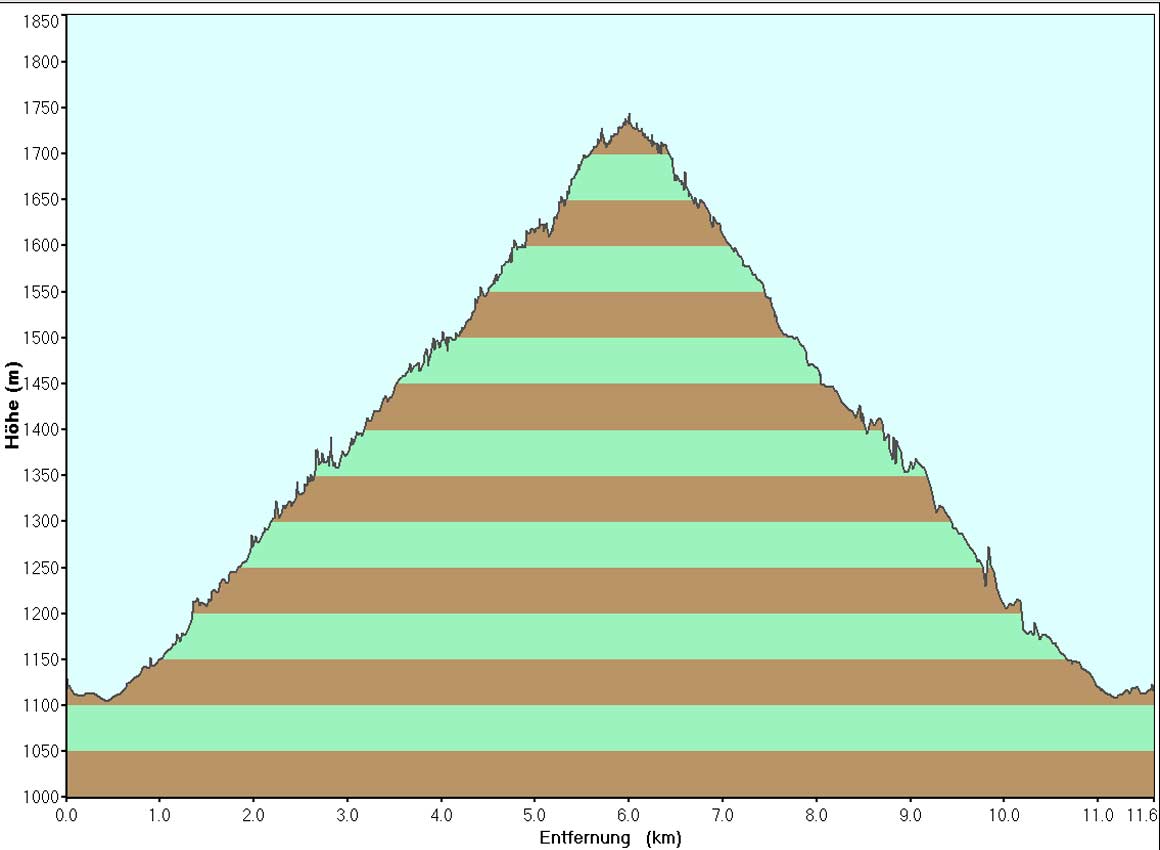Image resolution: width=1160 pixels, height=850 pixels.
Task: Click the 1350 elevation axis label
Action: point(40,476)
